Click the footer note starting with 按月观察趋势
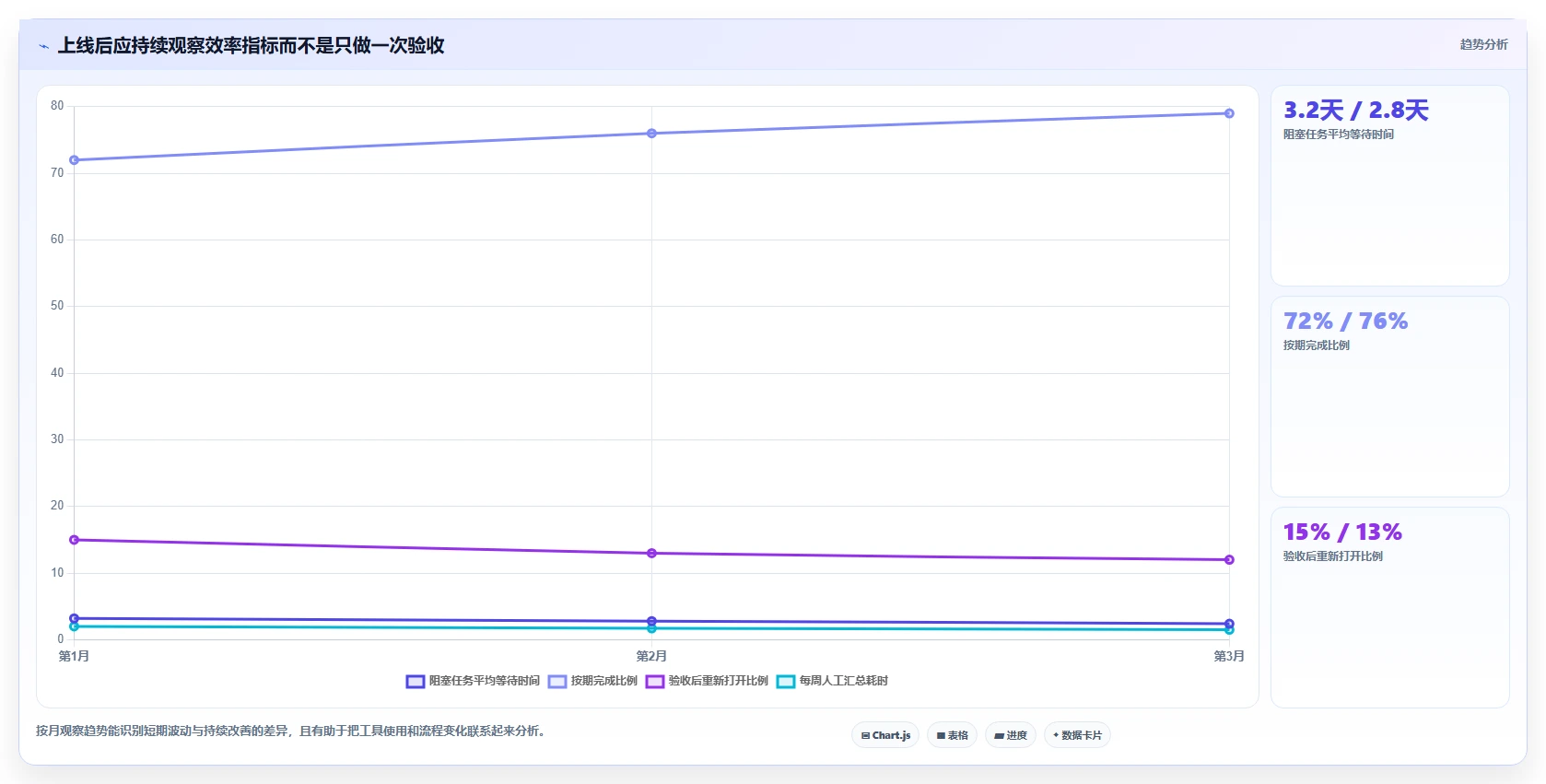 (291, 731)
